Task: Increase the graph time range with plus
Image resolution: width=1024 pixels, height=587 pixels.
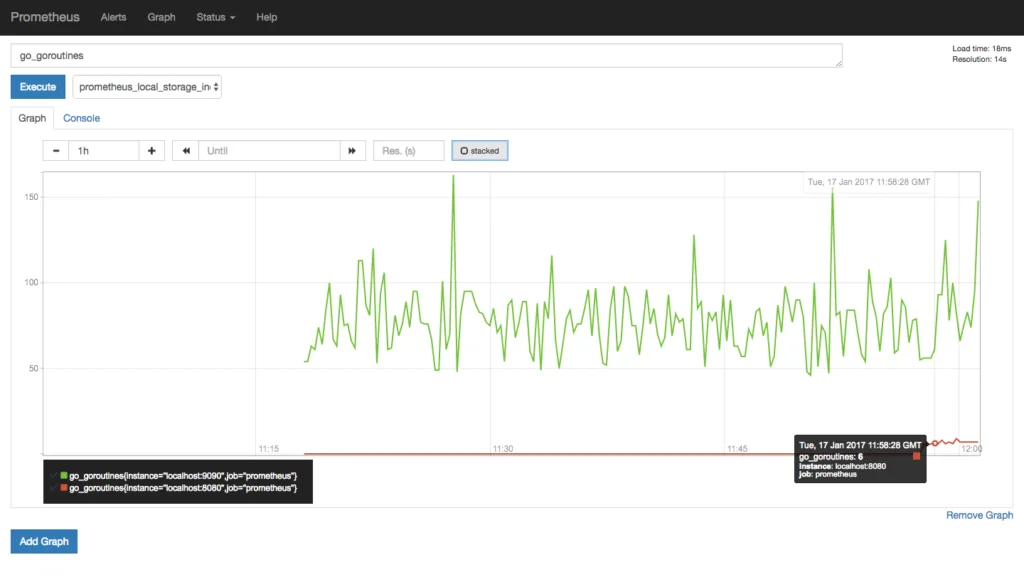Action: (152, 151)
